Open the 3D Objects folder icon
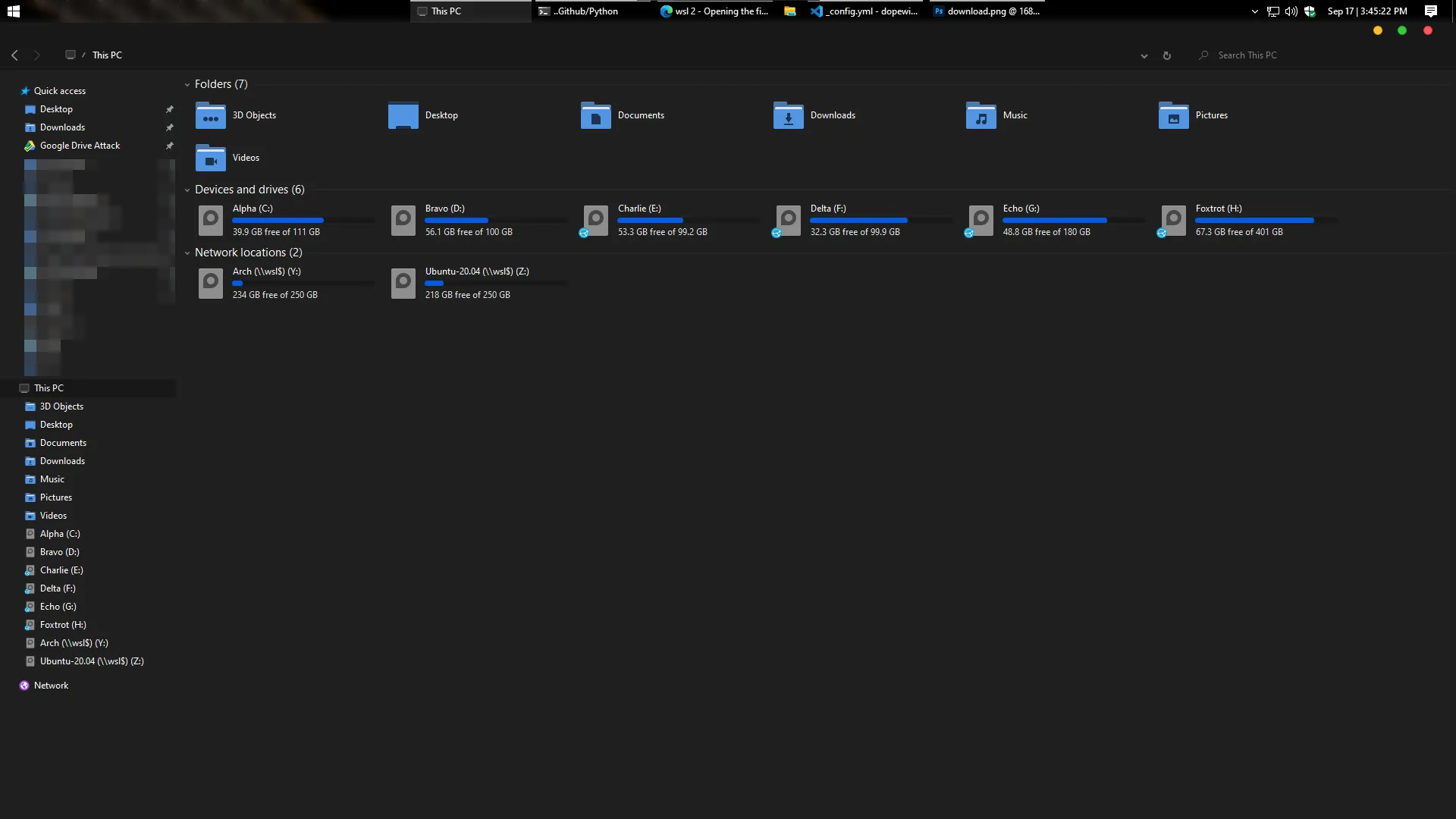This screenshot has width=1456, height=819. tap(210, 116)
